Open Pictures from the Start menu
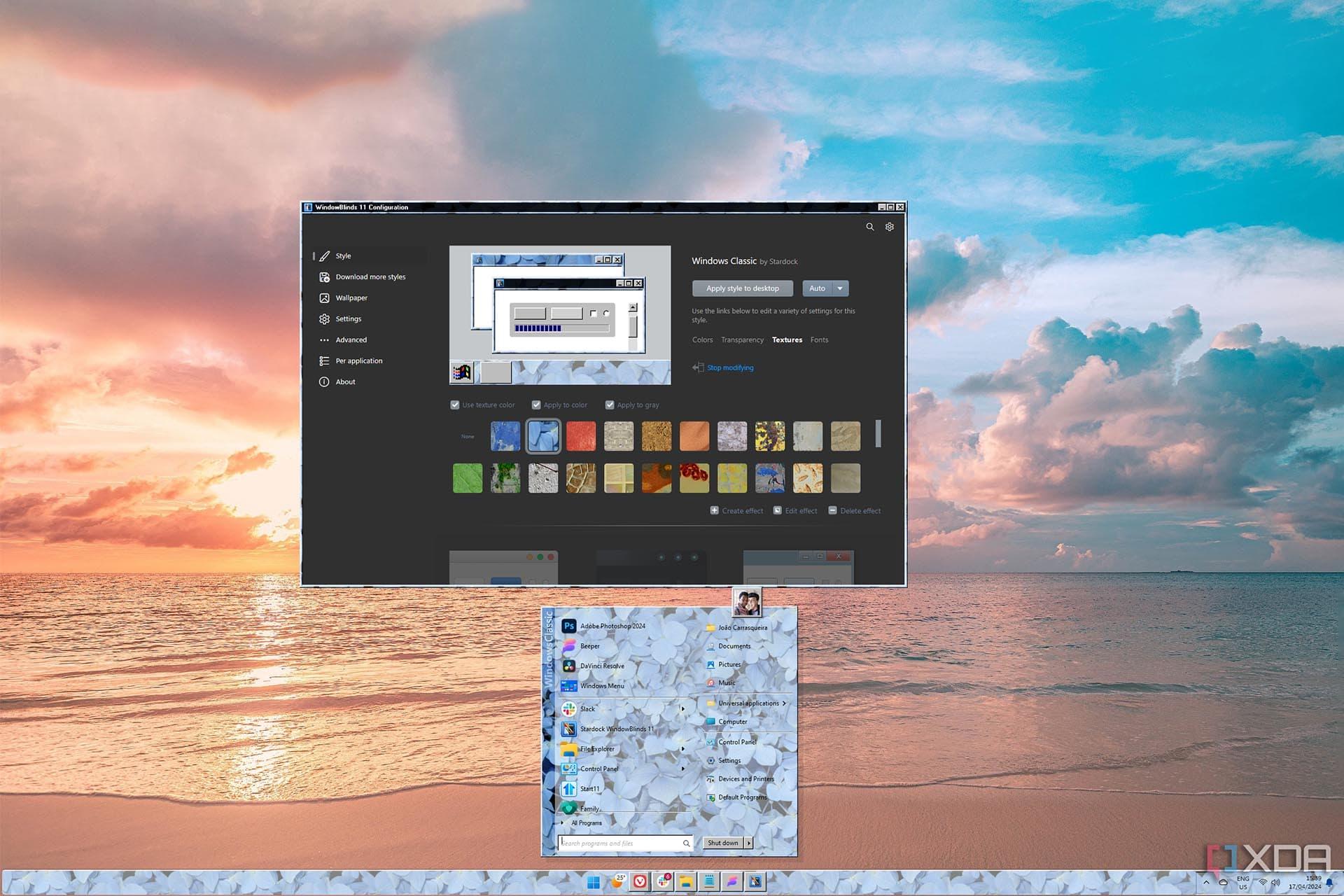The image size is (1344, 896). (x=729, y=664)
